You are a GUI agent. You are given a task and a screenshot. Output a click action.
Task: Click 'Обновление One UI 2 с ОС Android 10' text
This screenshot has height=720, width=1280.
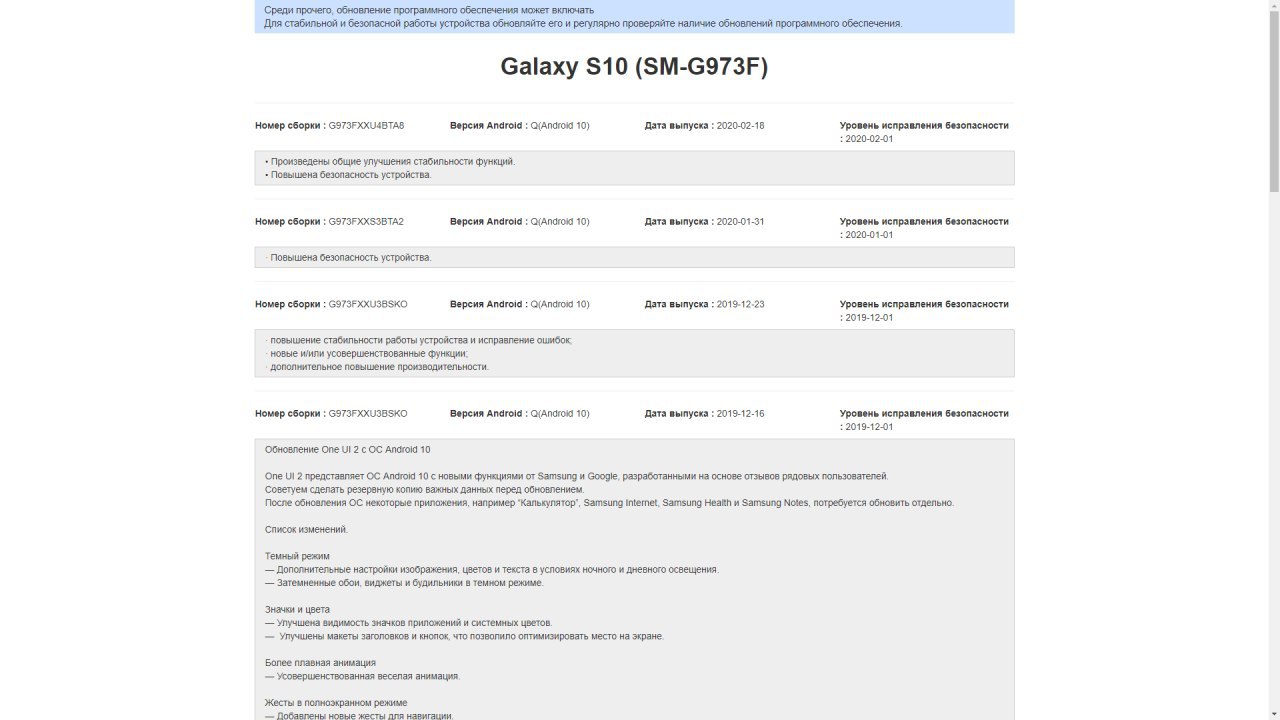347,450
